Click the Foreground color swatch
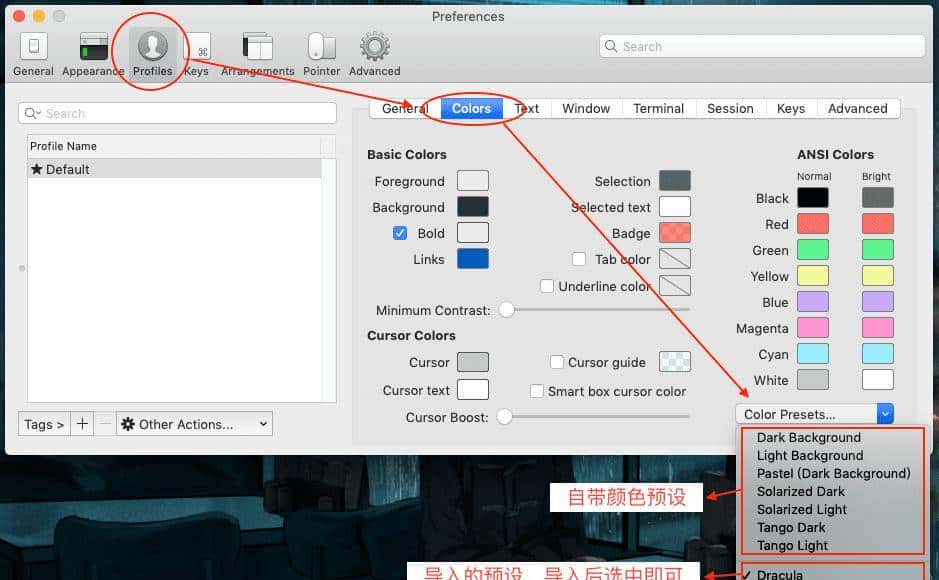939x580 pixels. click(x=472, y=181)
